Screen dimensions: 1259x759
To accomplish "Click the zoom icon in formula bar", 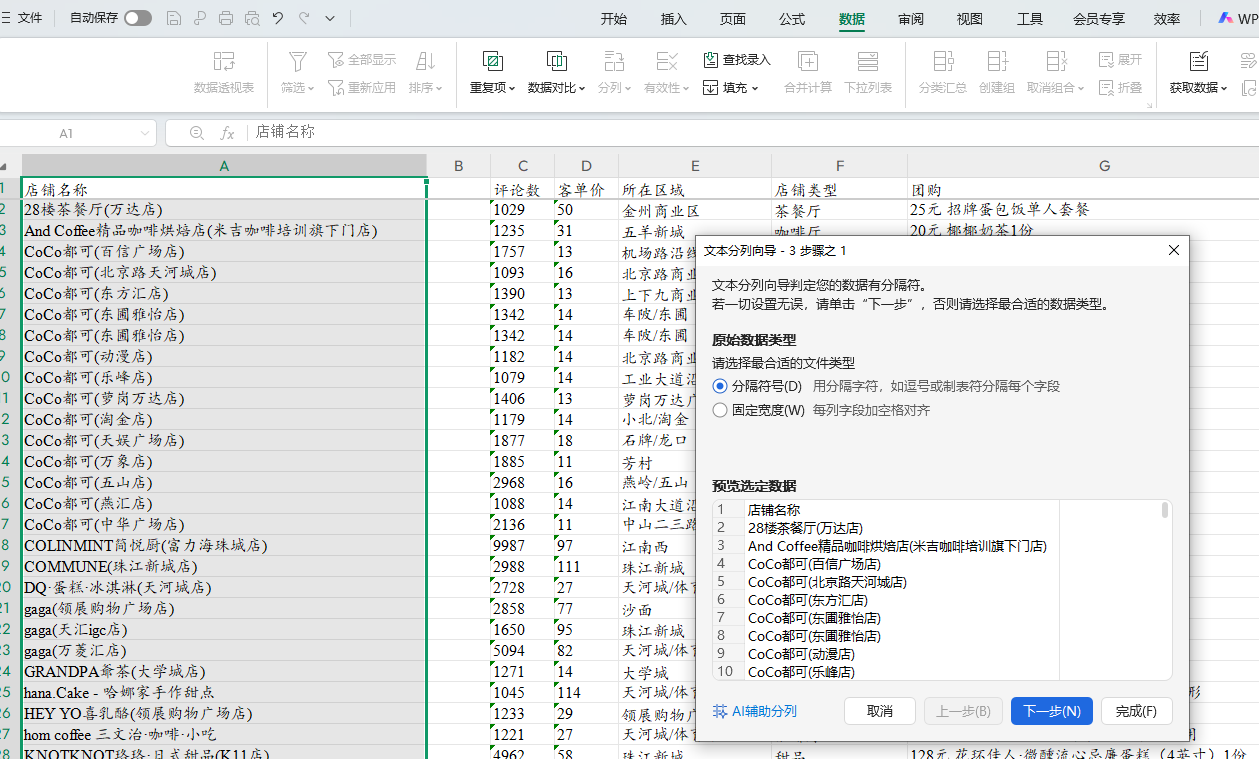I will point(197,133).
